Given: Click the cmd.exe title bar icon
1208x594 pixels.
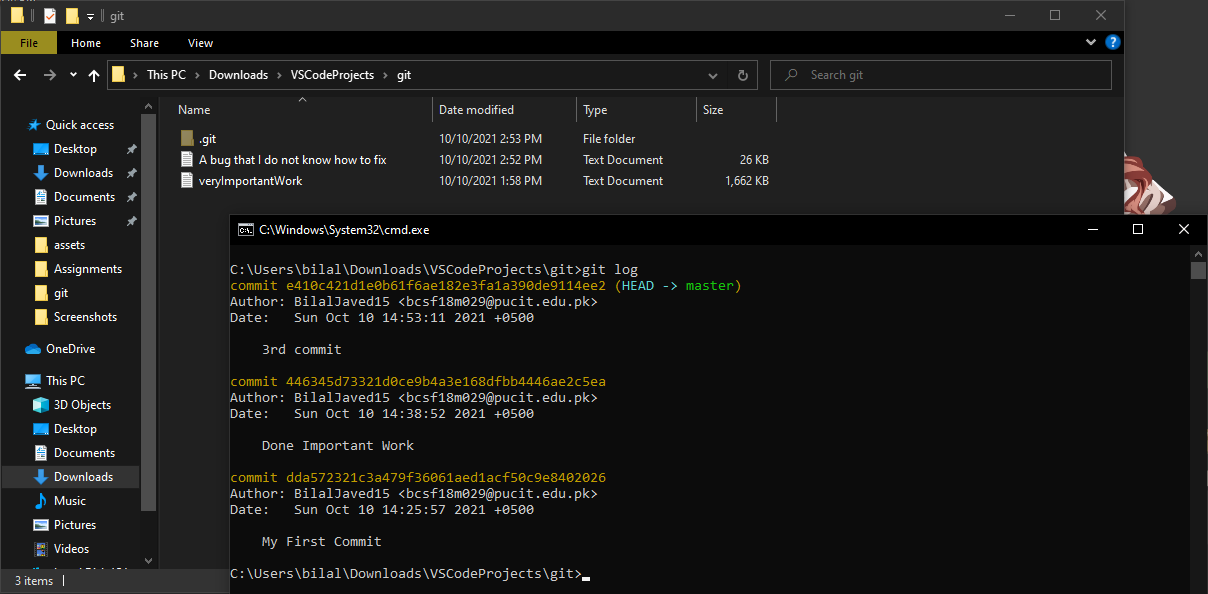Looking at the screenshot, I should point(245,230).
